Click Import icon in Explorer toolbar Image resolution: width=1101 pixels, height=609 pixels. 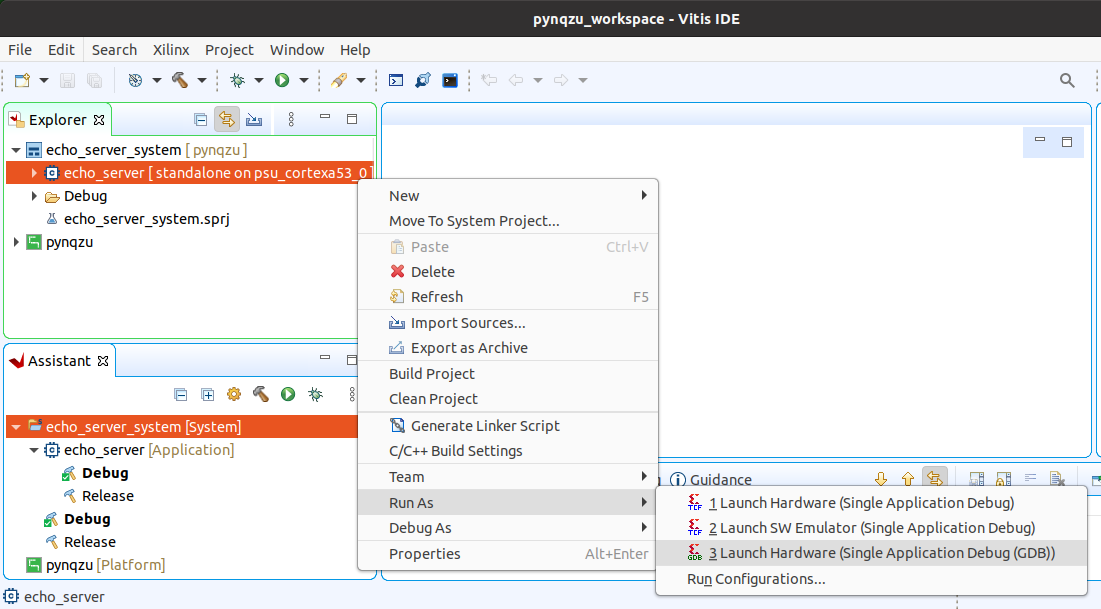pos(254,119)
